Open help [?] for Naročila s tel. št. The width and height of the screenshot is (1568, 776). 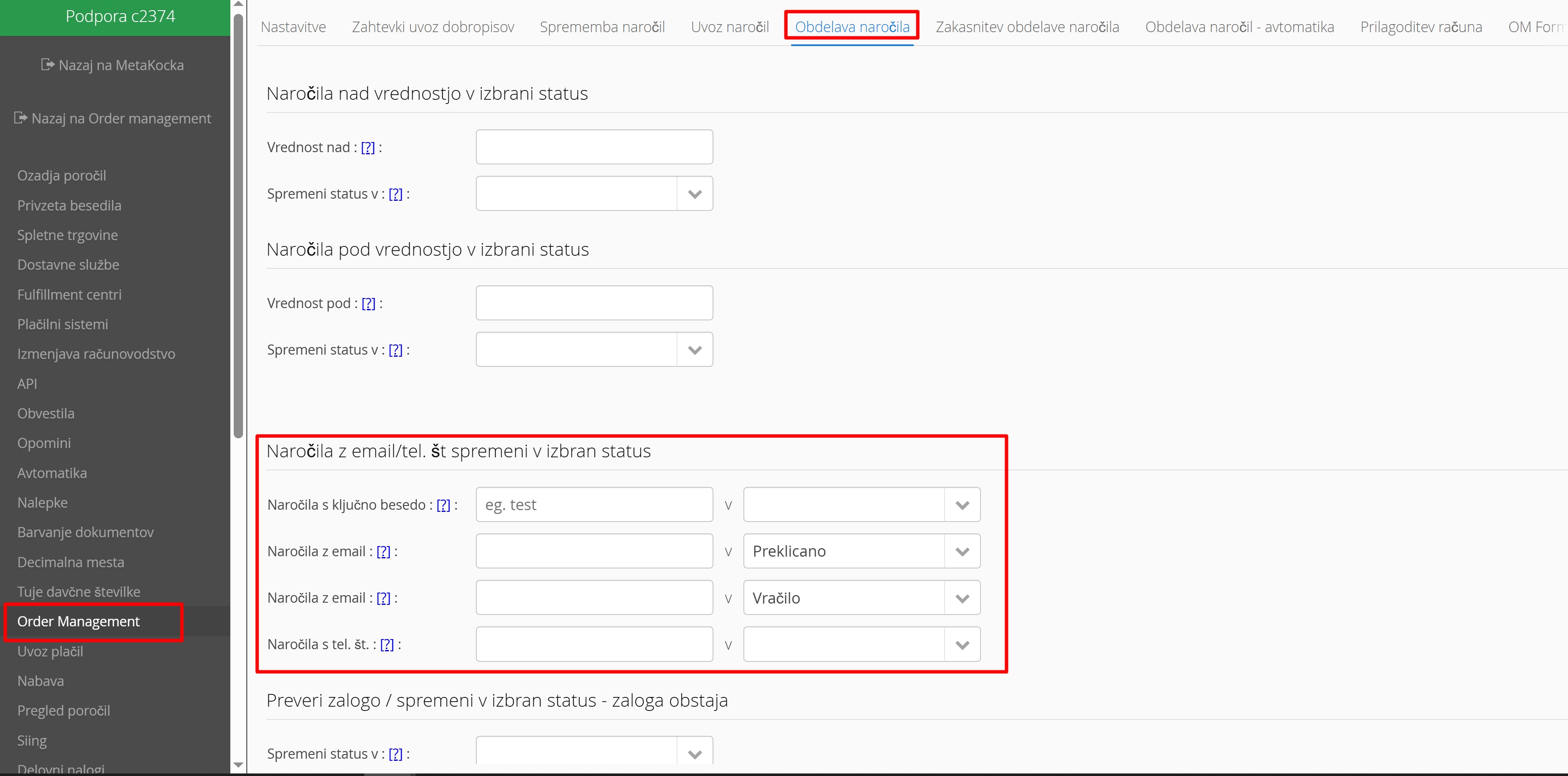387,644
